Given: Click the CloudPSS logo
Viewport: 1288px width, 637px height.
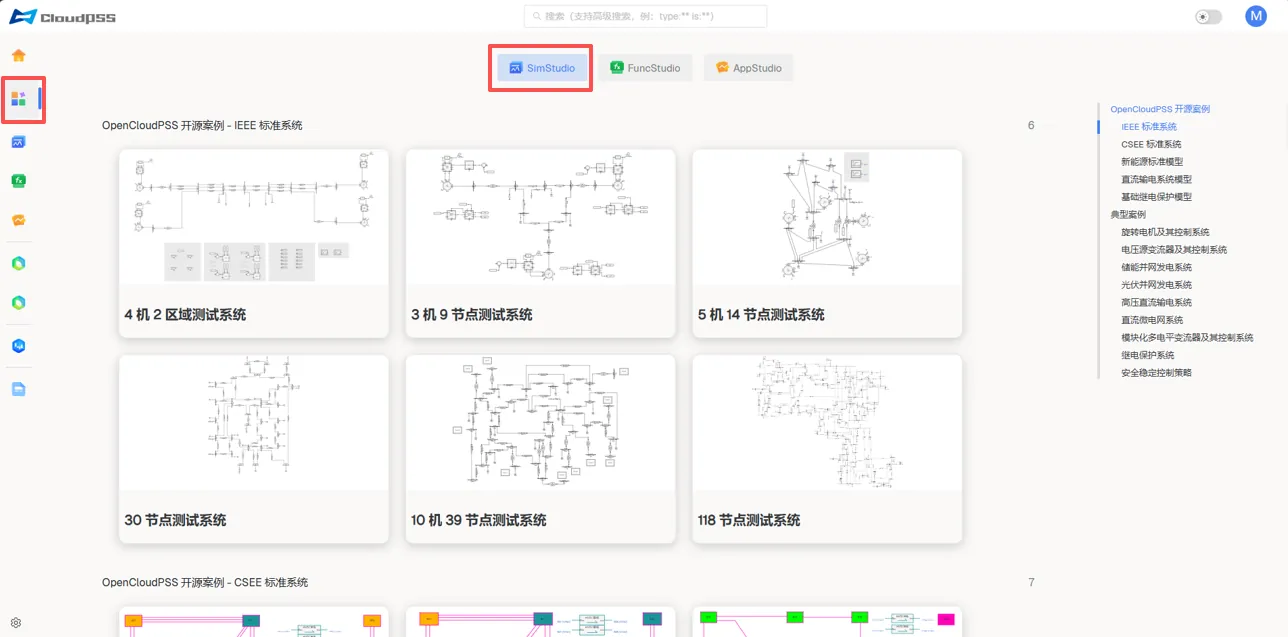Looking at the screenshot, I should 62,16.
